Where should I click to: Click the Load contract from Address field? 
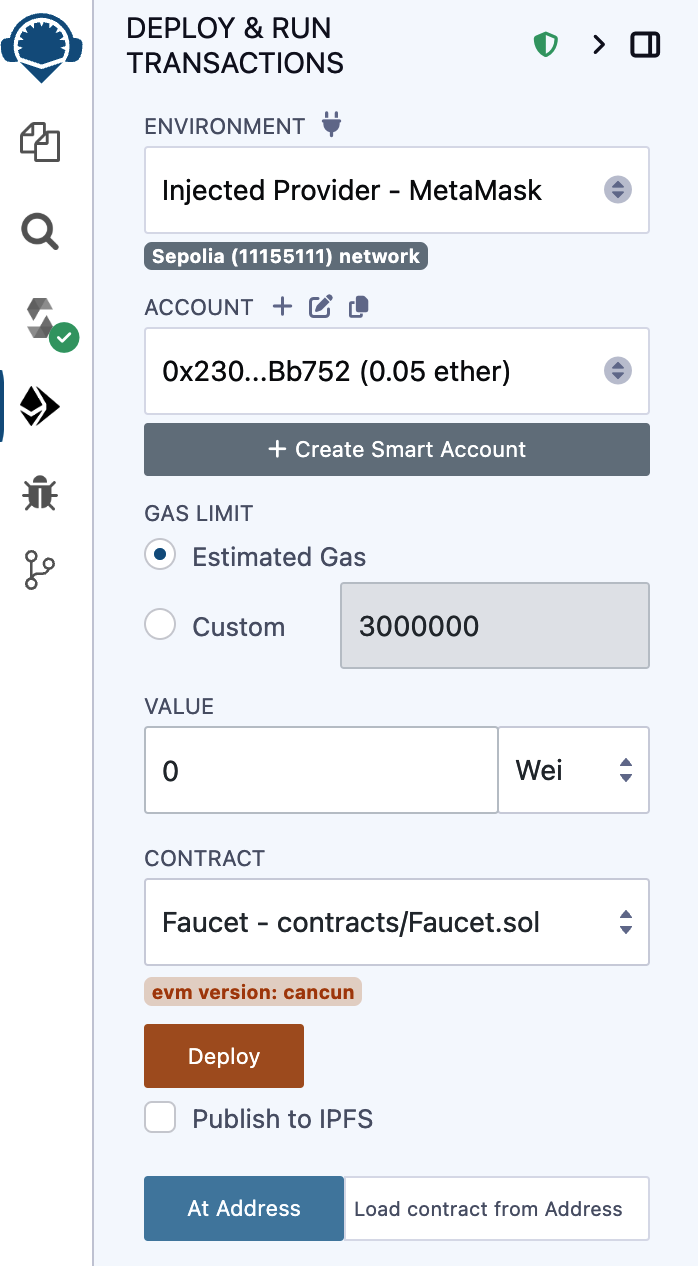(x=497, y=1209)
